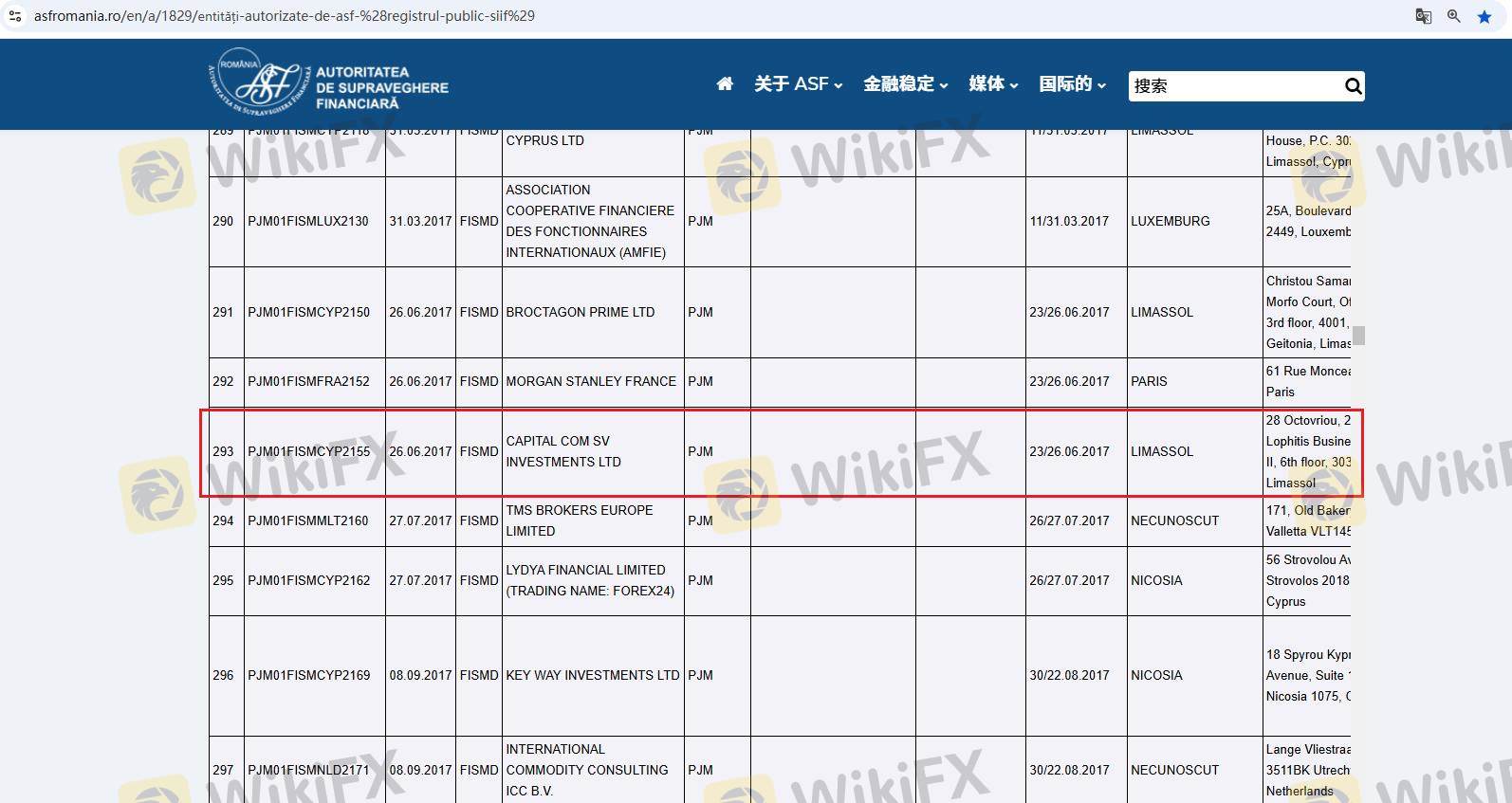Click address starting 56 Strovolou
This screenshot has height=803, width=1512.
click(1308, 580)
